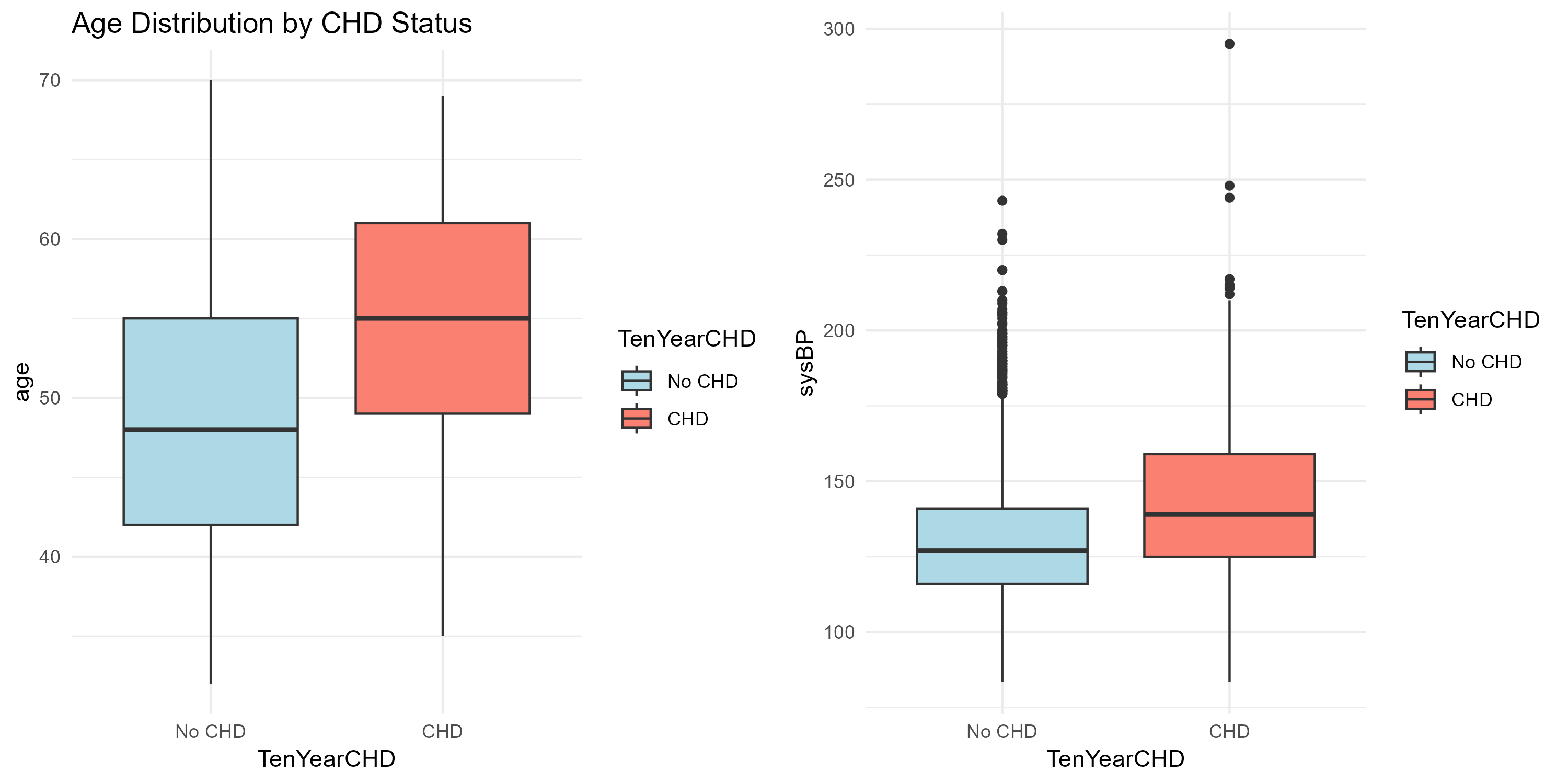Click the "No CHD" x-axis tick label in the age plot
This screenshot has width=1568, height=784.
pyautogui.click(x=210, y=731)
